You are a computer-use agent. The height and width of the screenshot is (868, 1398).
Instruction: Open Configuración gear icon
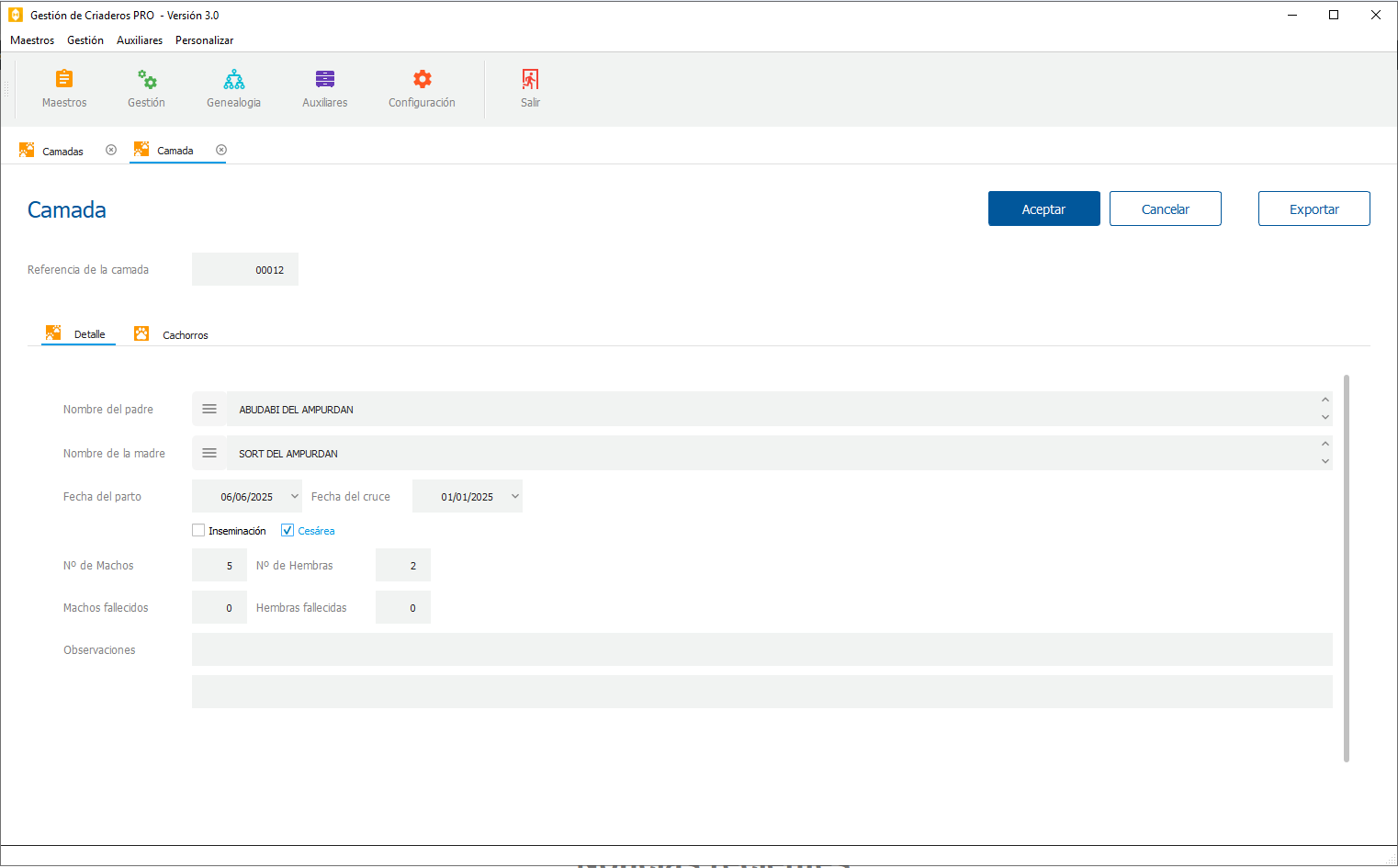click(422, 80)
